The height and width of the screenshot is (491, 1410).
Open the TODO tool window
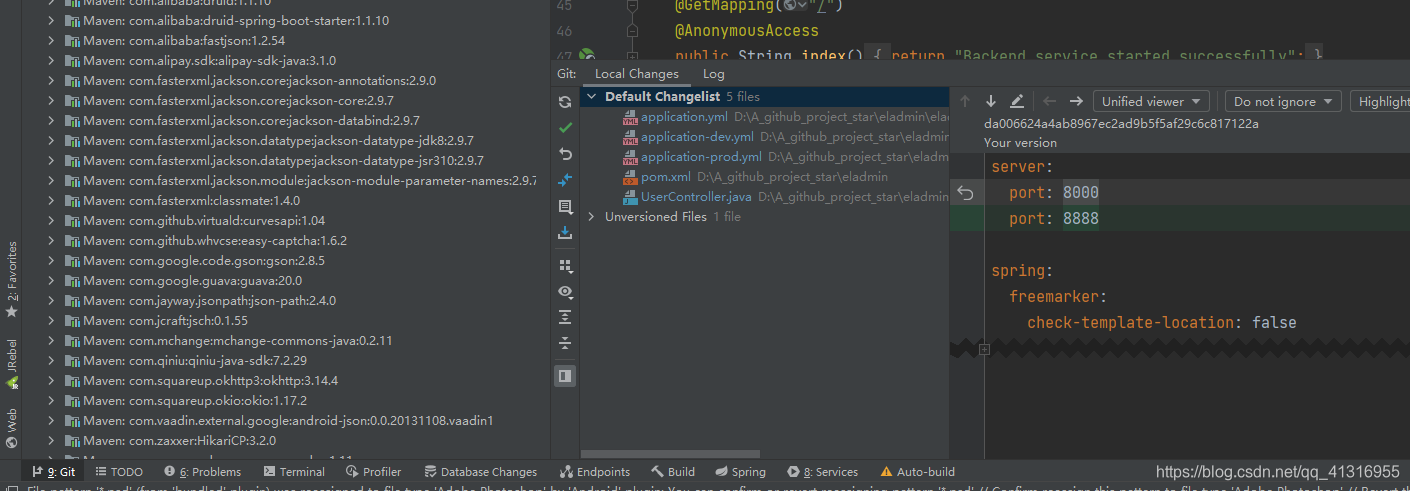pos(118,472)
